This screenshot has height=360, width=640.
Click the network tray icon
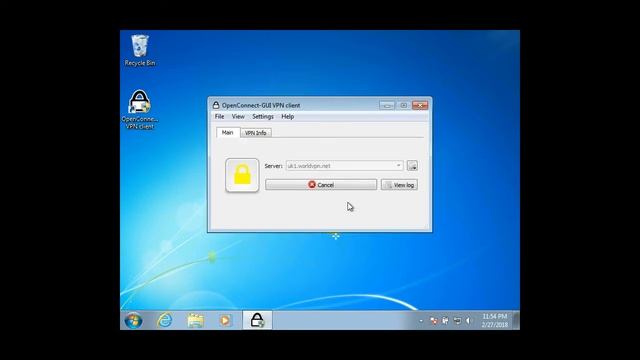[458, 321]
